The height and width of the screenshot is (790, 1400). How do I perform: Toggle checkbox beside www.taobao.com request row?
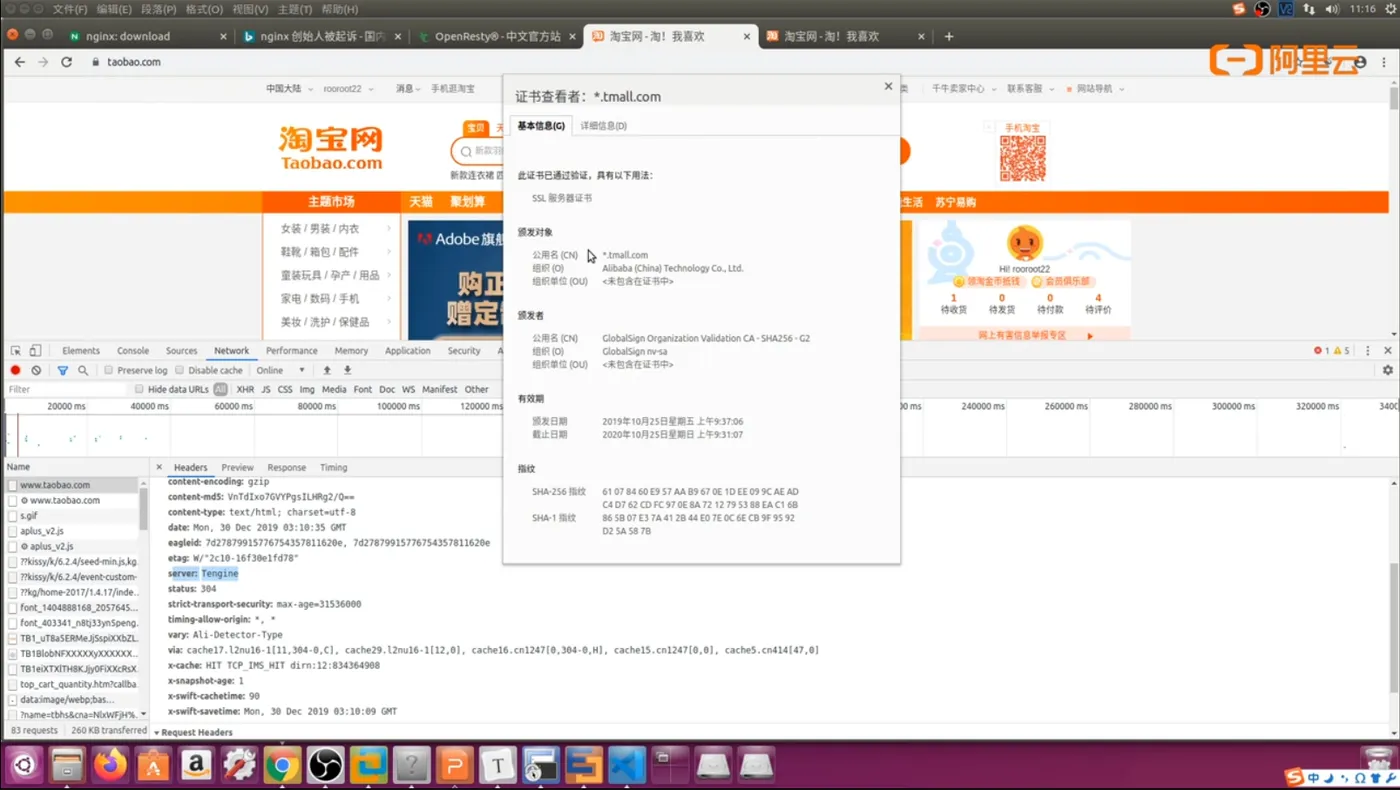pyautogui.click(x=13, y=485)
